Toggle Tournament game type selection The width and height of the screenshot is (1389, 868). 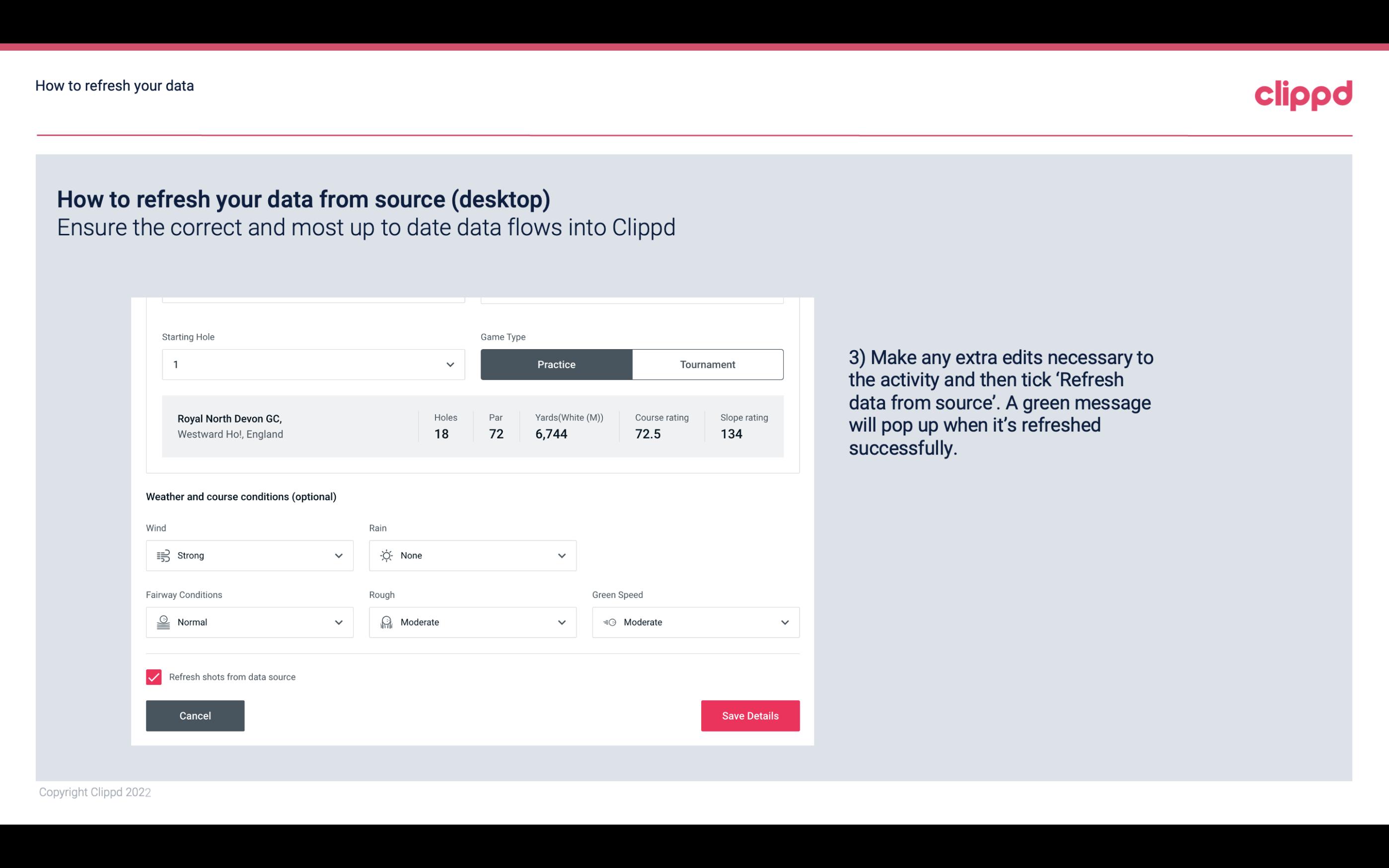coord(707,364)
